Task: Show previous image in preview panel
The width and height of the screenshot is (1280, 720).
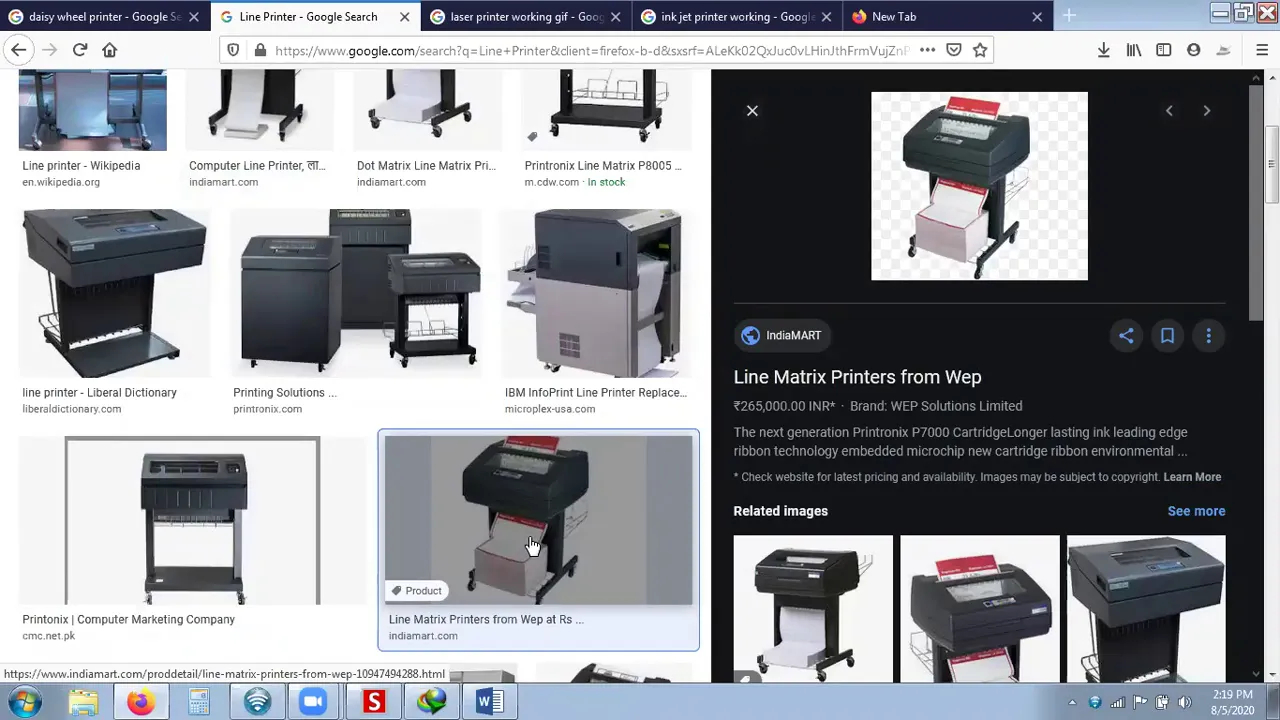Action: 1169,111
